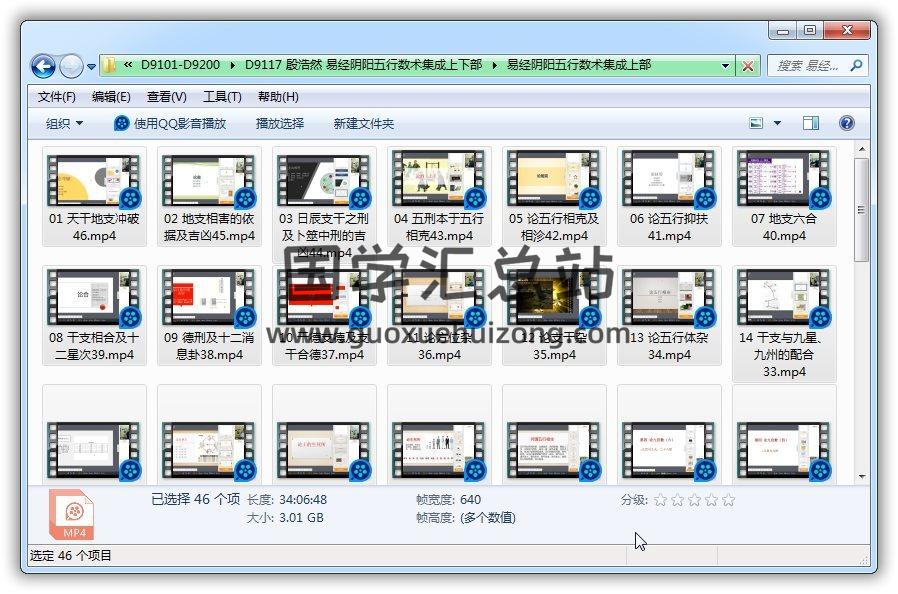898x594 pixels.
Task: Click 使用QQ影音播放 button
Action: (x=170, y=123)
